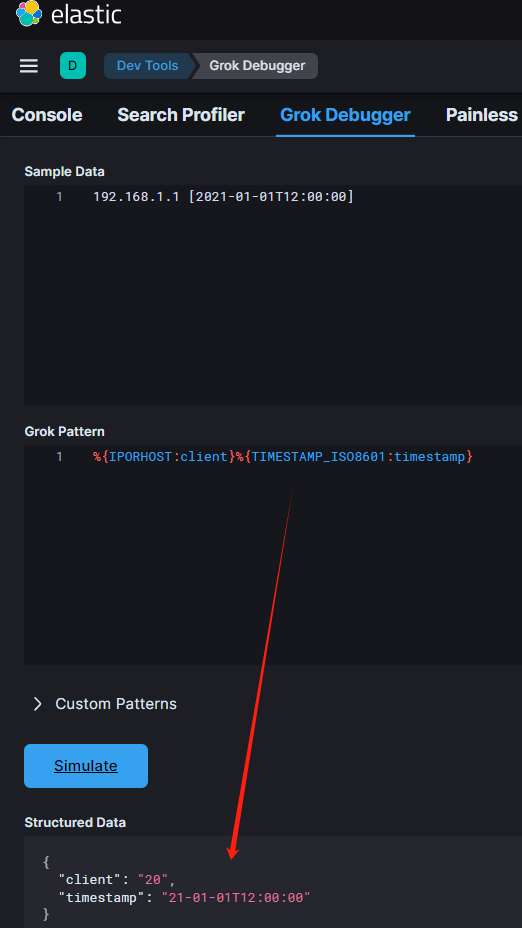Viewport: 522px width, 928px height.
Task: Expand the Custom Patterns chevron
Action: (x=38, y=704)
